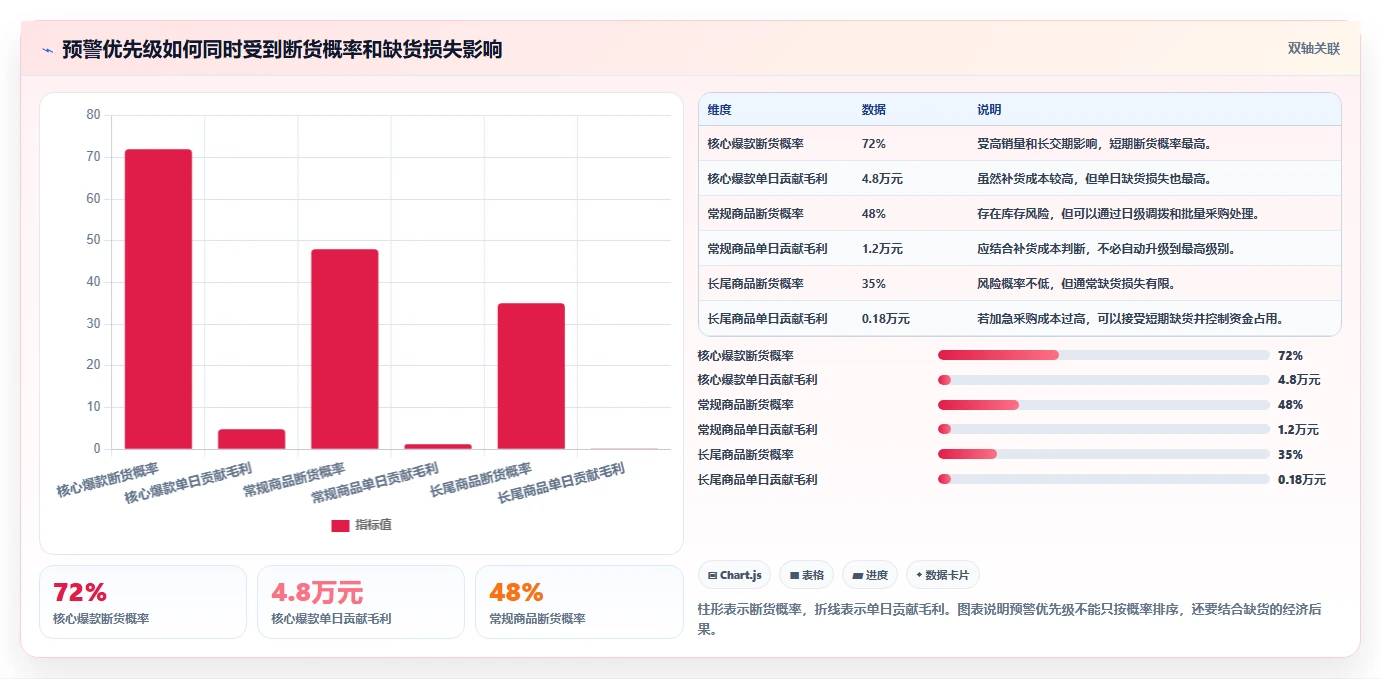Click the 核心爆款断货概率 table row name
Screen dimensions: 1381x679
(755, 144)
